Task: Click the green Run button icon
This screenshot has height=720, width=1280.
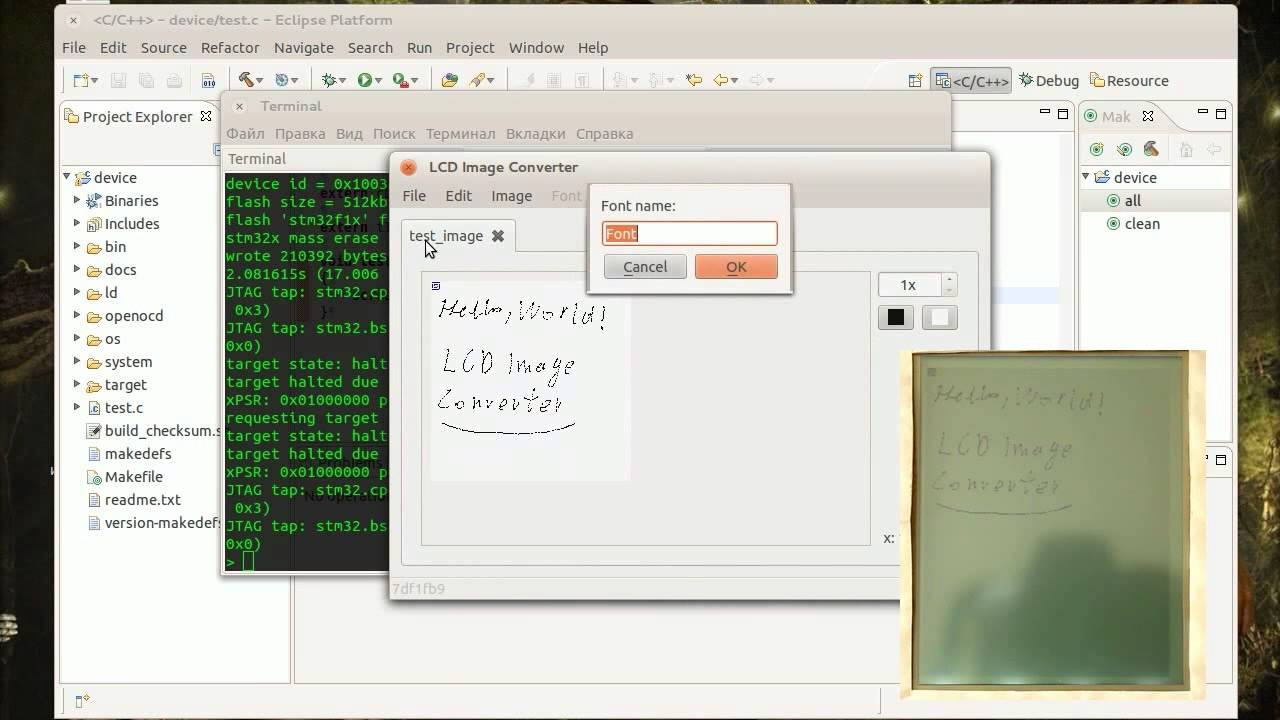Action: click(365, 80)
